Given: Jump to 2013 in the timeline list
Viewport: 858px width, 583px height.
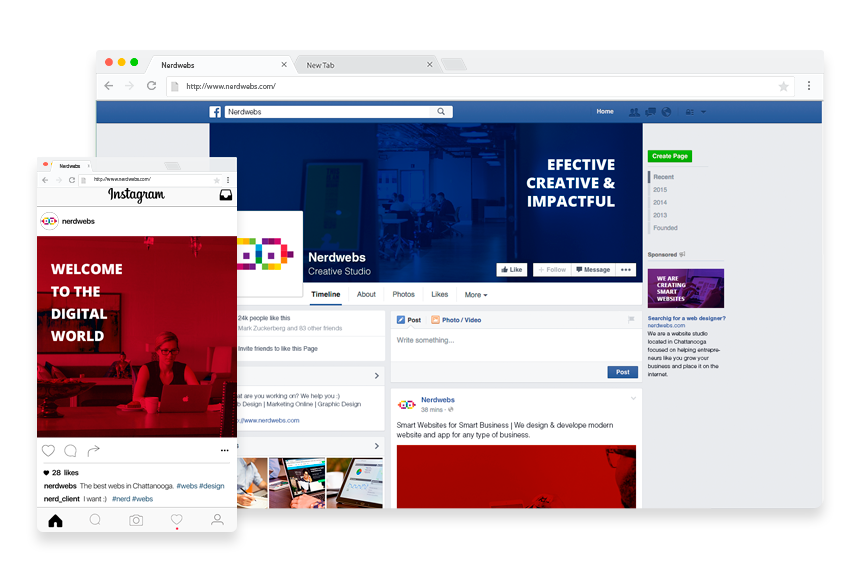Looking at the screenshot, I should [x=660, y=216].
